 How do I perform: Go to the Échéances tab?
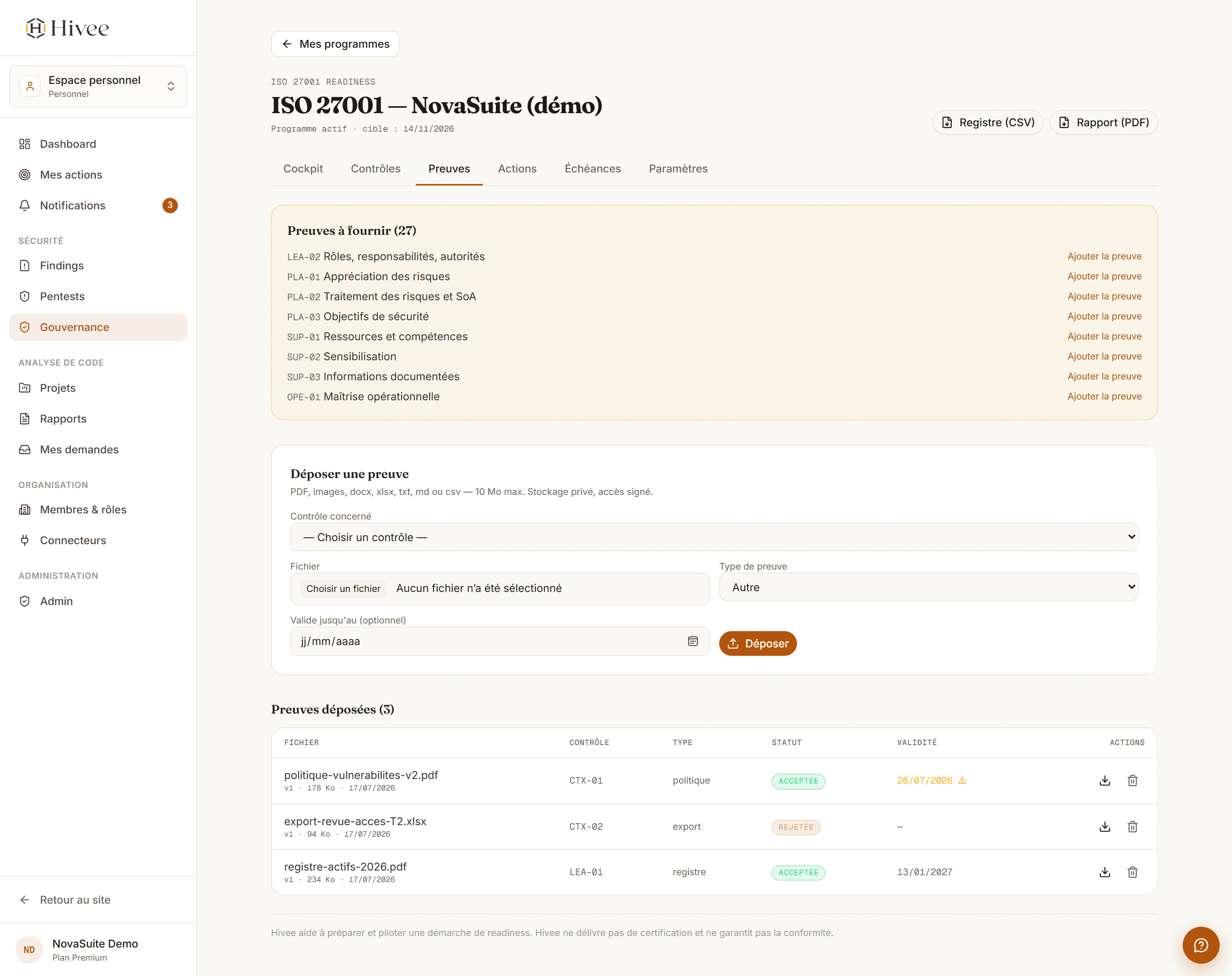[593, 169]
